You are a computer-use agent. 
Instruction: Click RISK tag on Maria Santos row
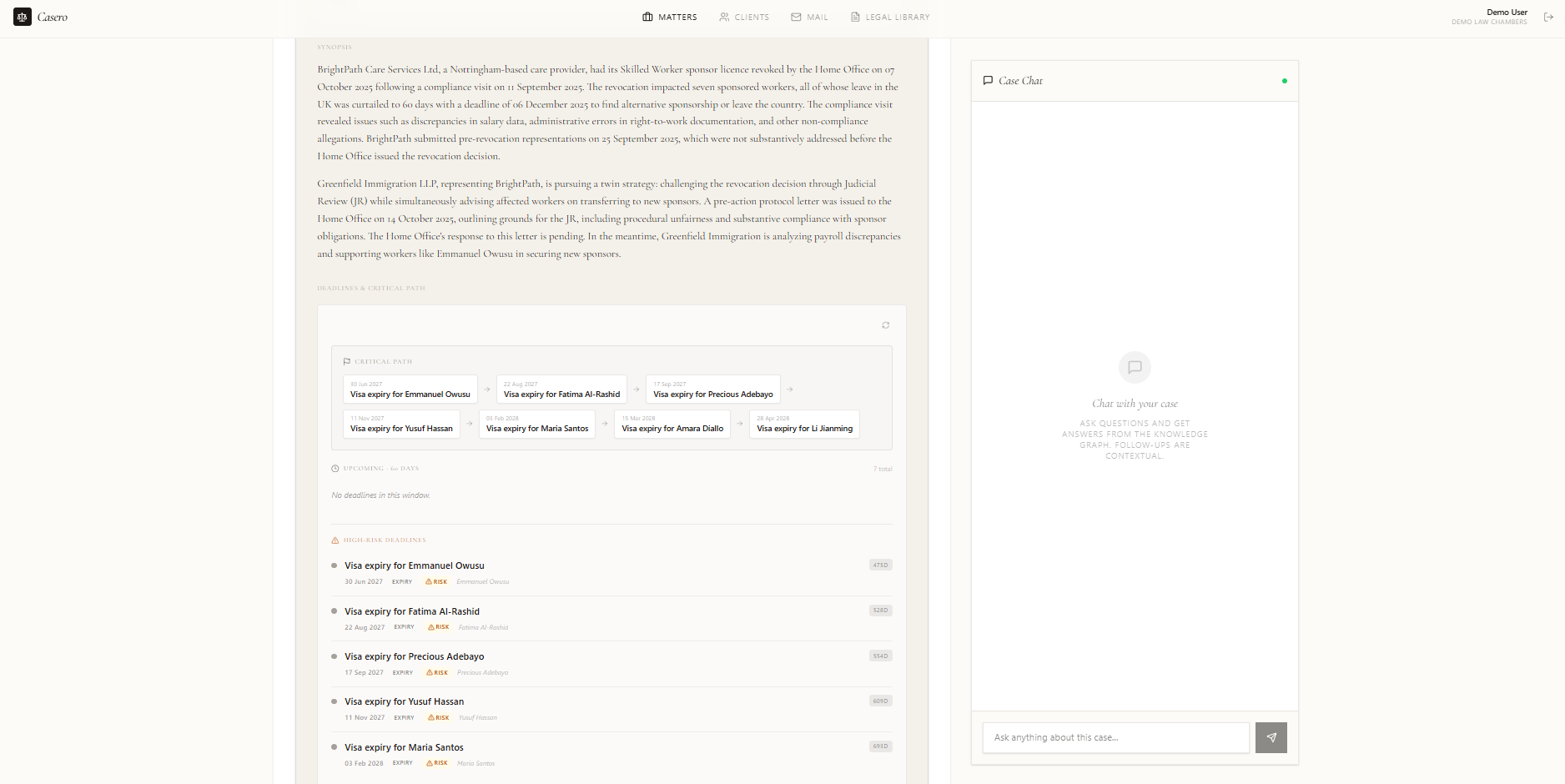(437, 763)
